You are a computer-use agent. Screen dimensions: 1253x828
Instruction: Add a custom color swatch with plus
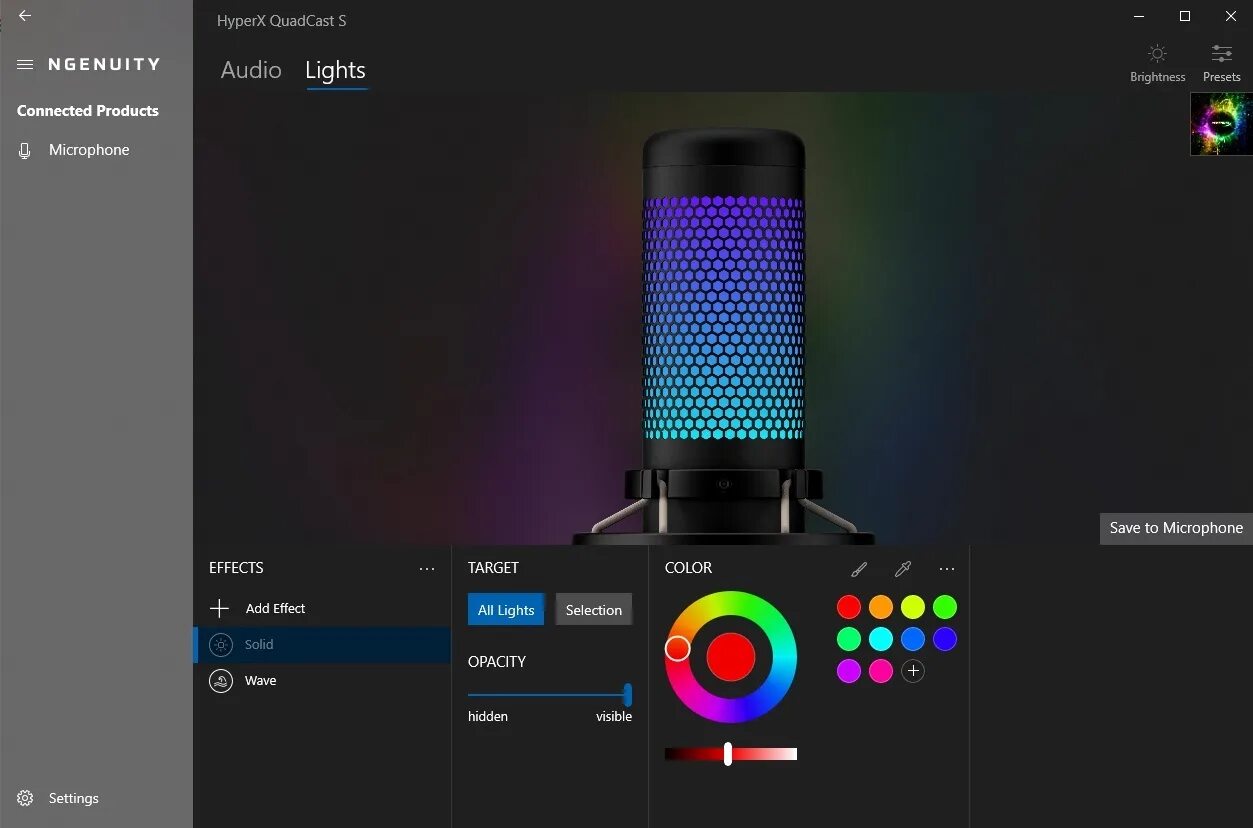tap(912, 671)
